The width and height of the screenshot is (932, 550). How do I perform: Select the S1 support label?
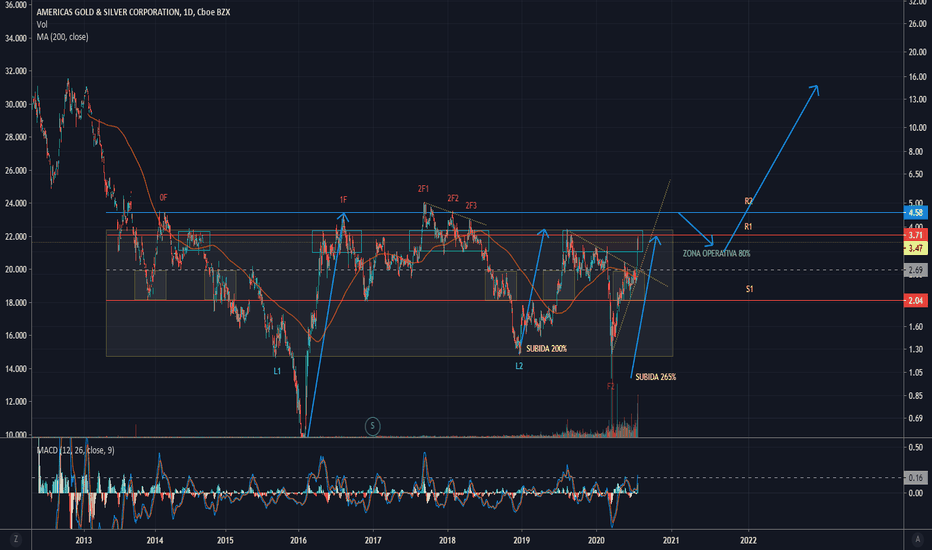coord(750,289)
